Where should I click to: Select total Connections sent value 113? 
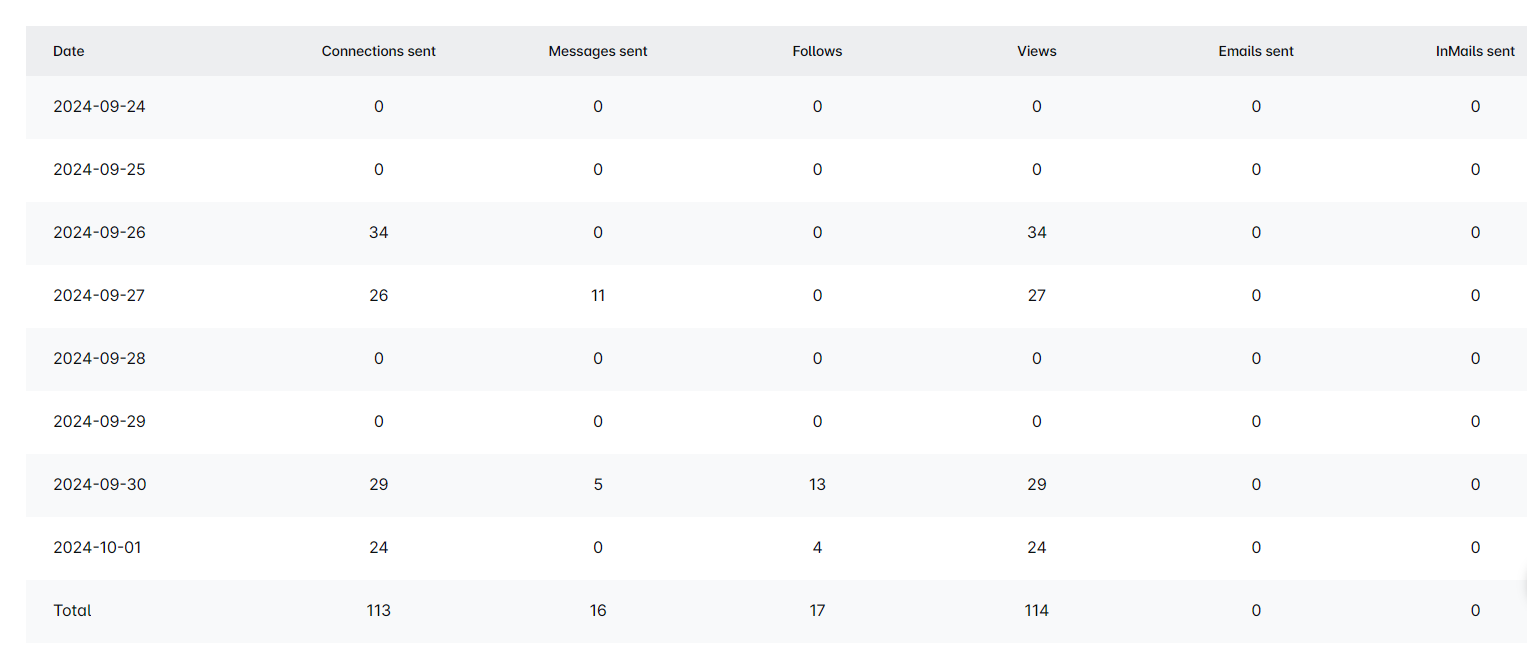click(378, 610)
